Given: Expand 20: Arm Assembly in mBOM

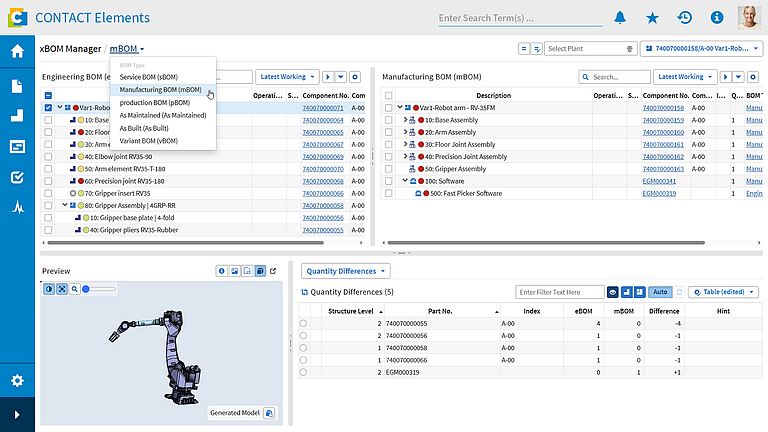Looking at the screenshot, I should pos(405,132).
